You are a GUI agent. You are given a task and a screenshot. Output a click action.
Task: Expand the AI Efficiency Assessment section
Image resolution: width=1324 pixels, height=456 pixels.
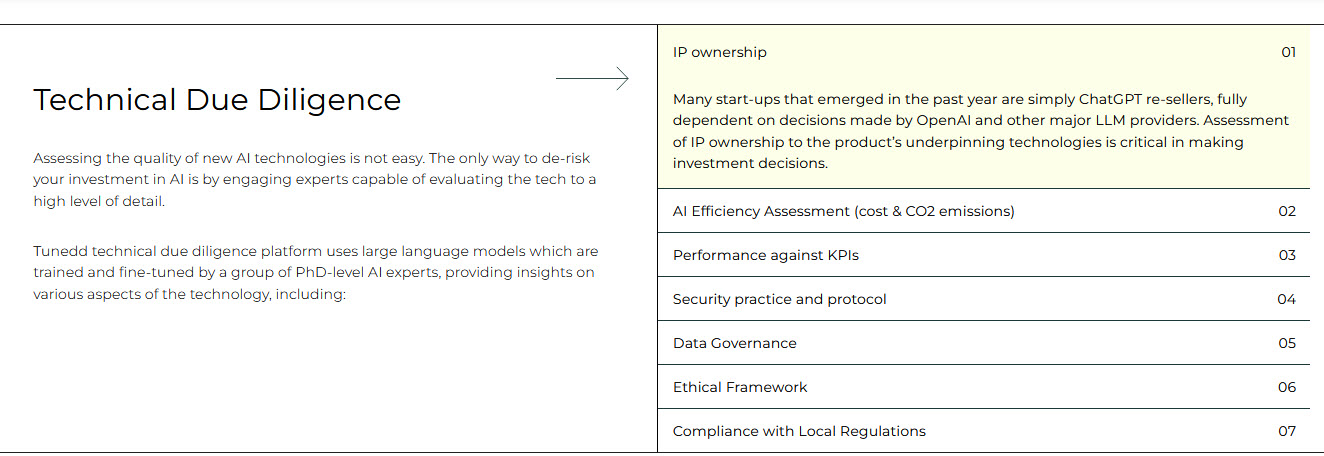(843, 211)
